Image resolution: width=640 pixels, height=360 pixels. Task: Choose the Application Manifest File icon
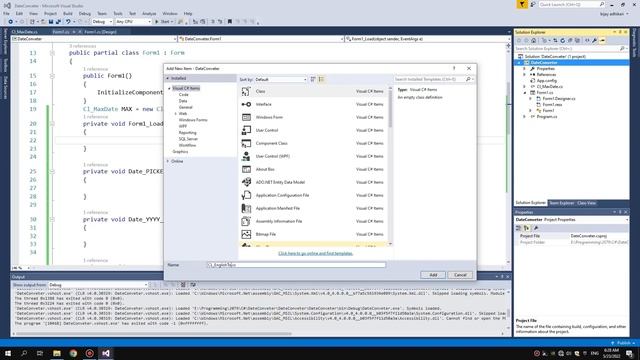(x=246, y=209)
